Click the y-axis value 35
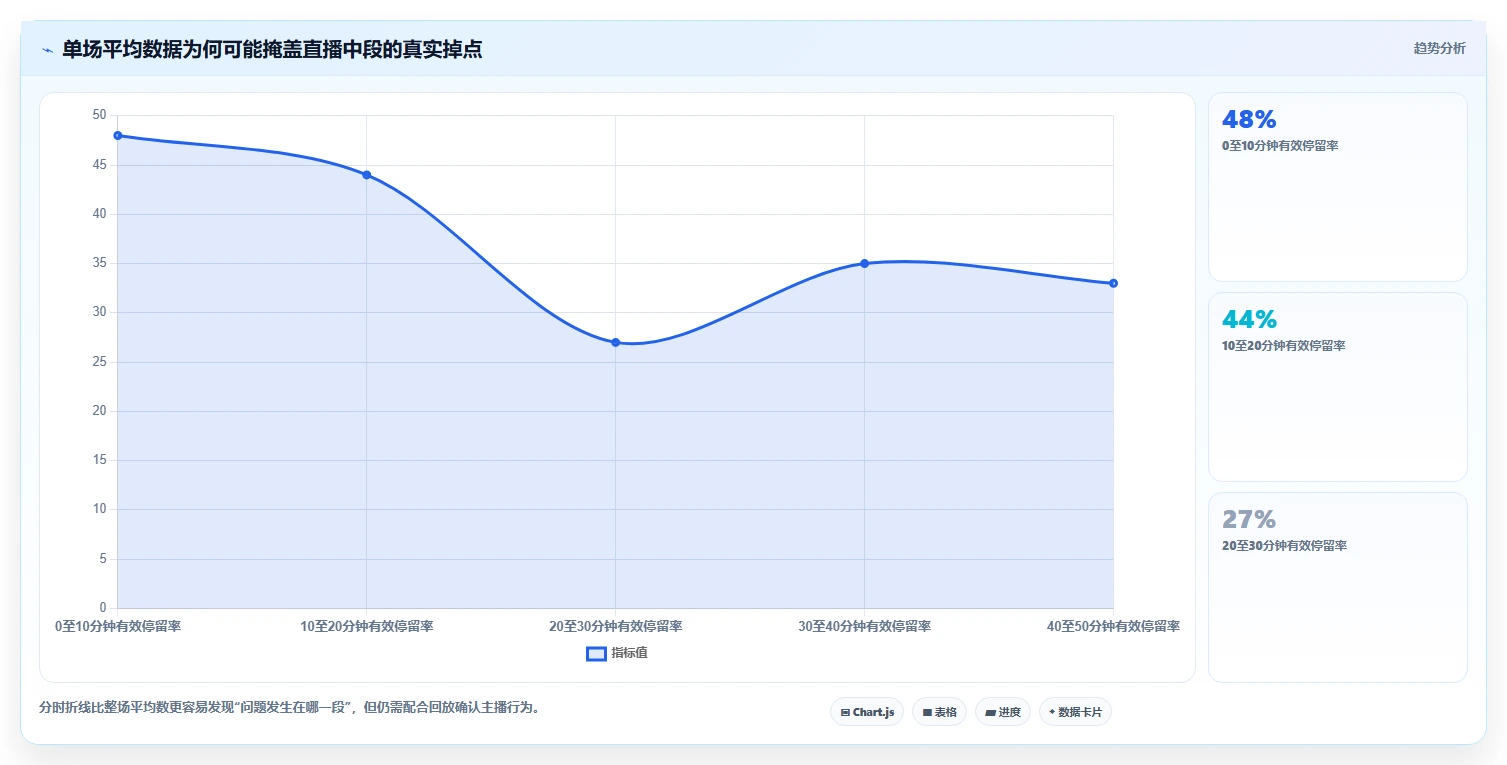This screenshot has height=765, width=1507. point(99,263)
